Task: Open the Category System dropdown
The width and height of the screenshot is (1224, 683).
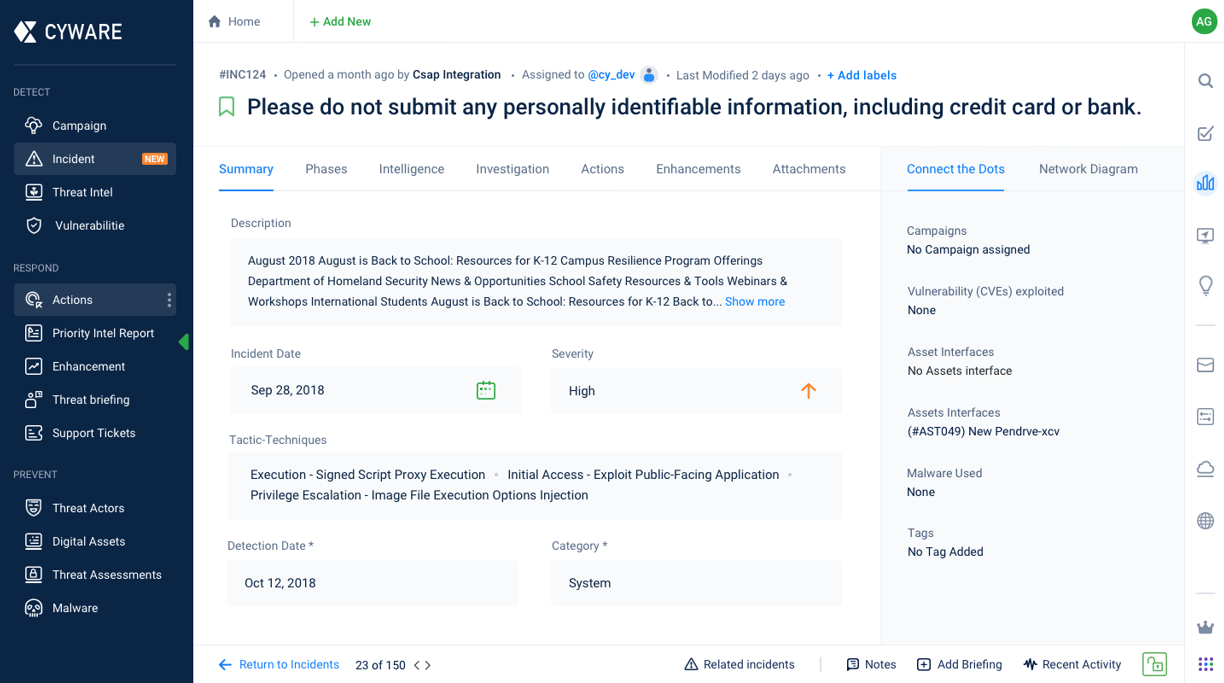Action: pos(696,583)
